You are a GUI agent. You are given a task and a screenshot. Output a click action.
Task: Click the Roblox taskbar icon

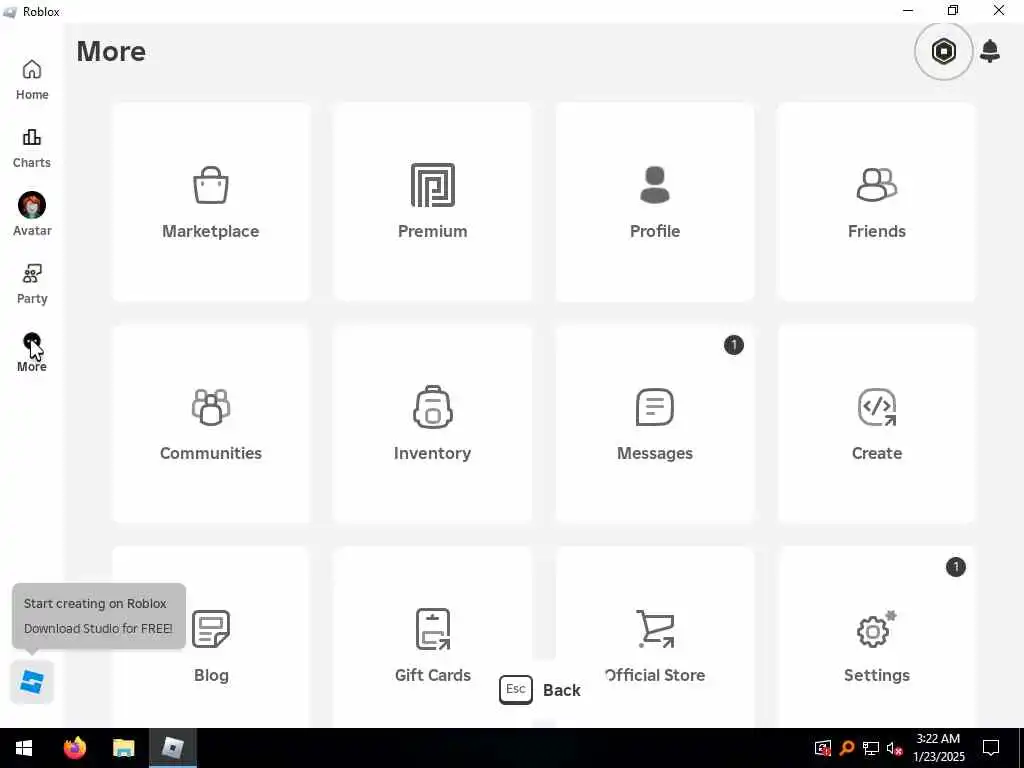[172, 748]
